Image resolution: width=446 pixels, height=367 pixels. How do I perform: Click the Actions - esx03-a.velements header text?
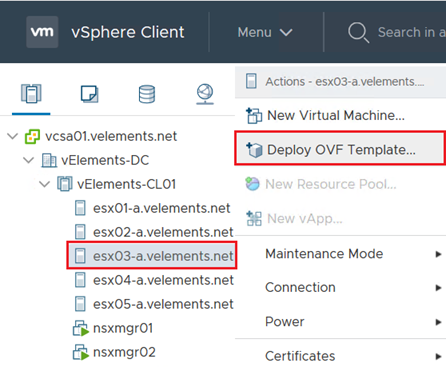(345, 82)
